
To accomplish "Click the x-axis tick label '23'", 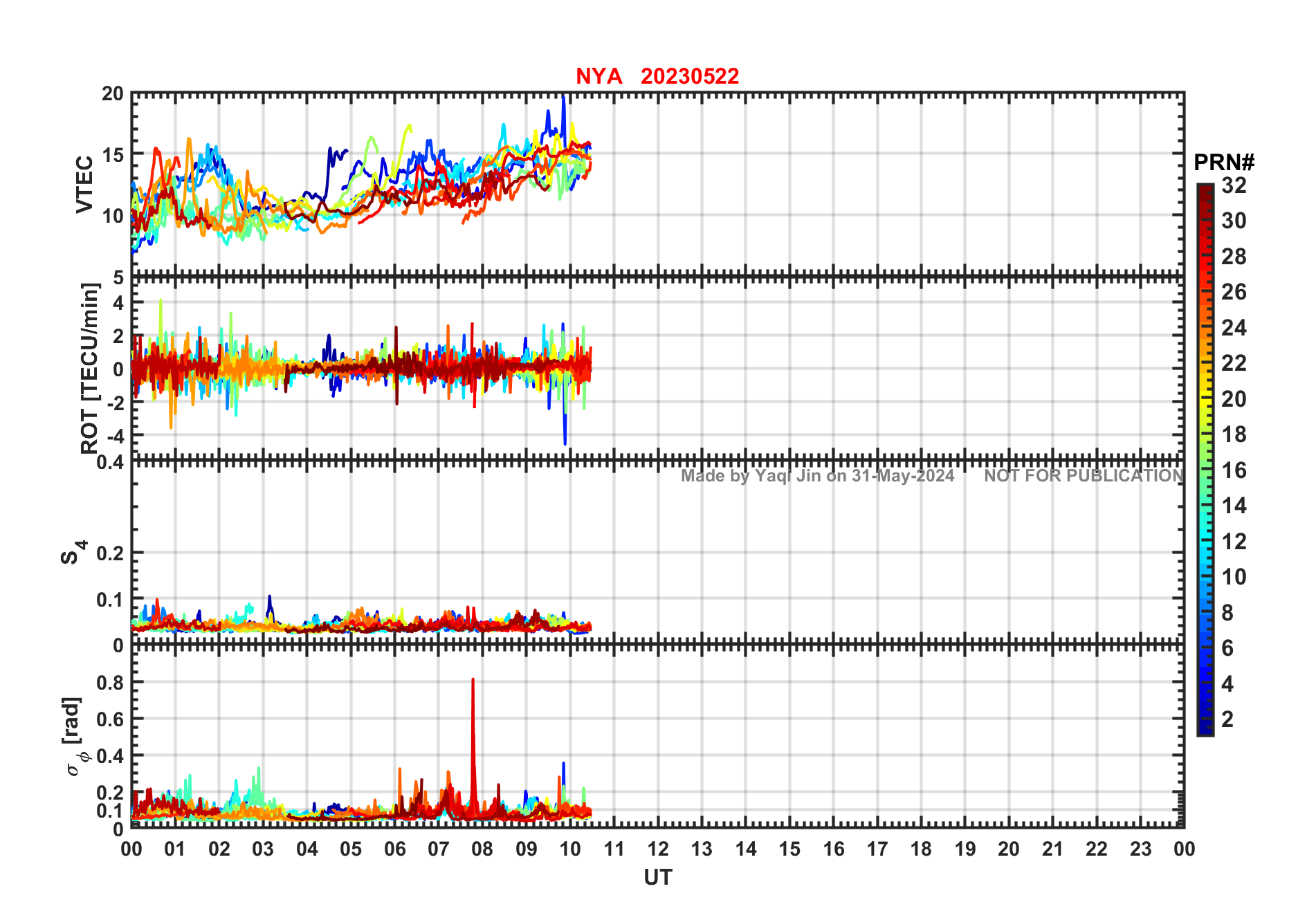I will click(1140, 849).
